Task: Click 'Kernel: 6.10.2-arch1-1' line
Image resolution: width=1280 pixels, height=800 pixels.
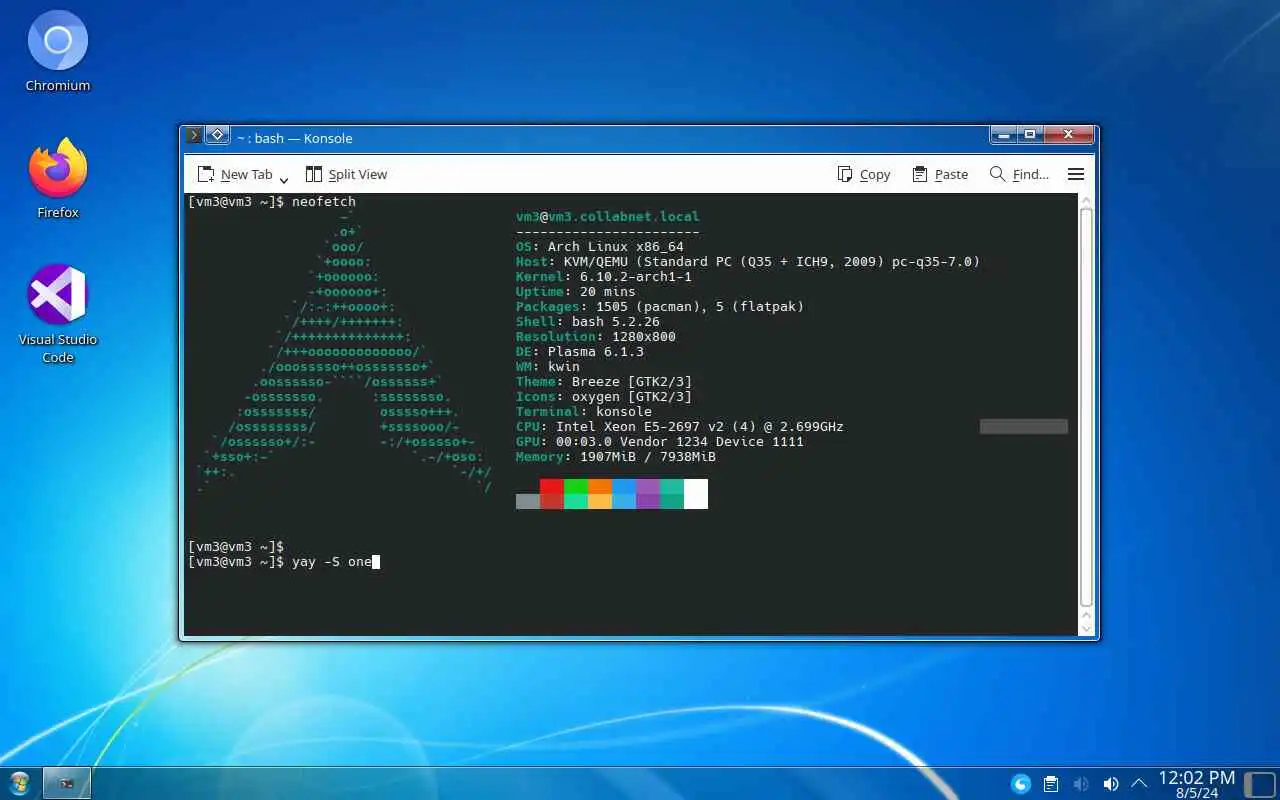Action: coord(604,276)
